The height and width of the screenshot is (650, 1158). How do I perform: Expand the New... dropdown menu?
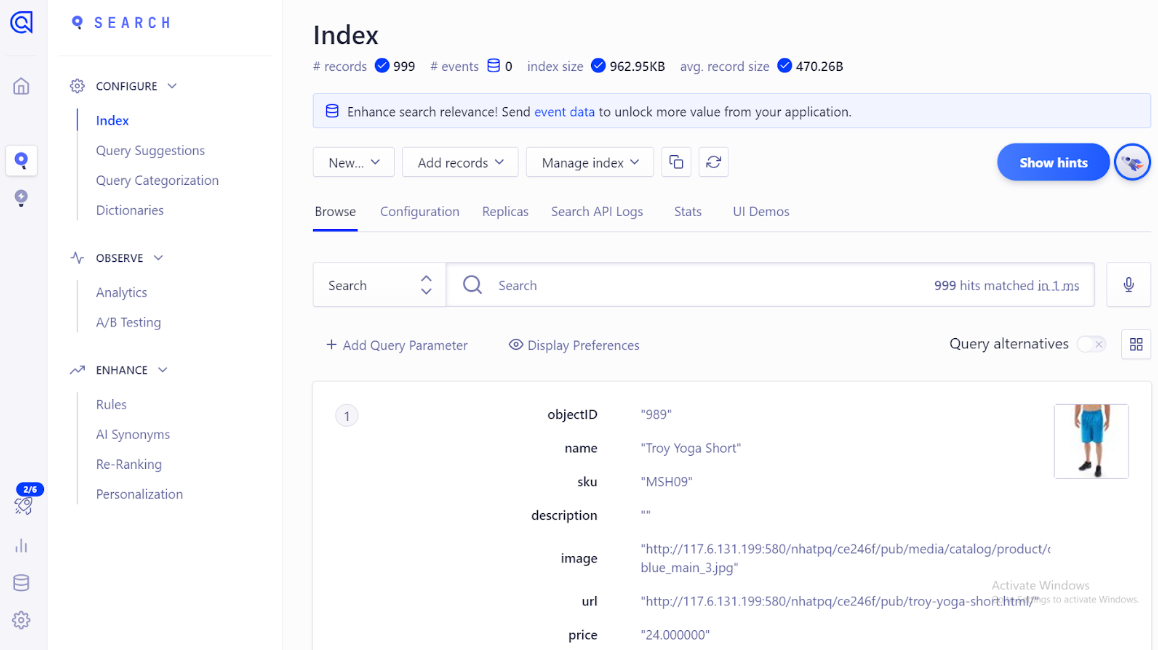click(354, 162)
